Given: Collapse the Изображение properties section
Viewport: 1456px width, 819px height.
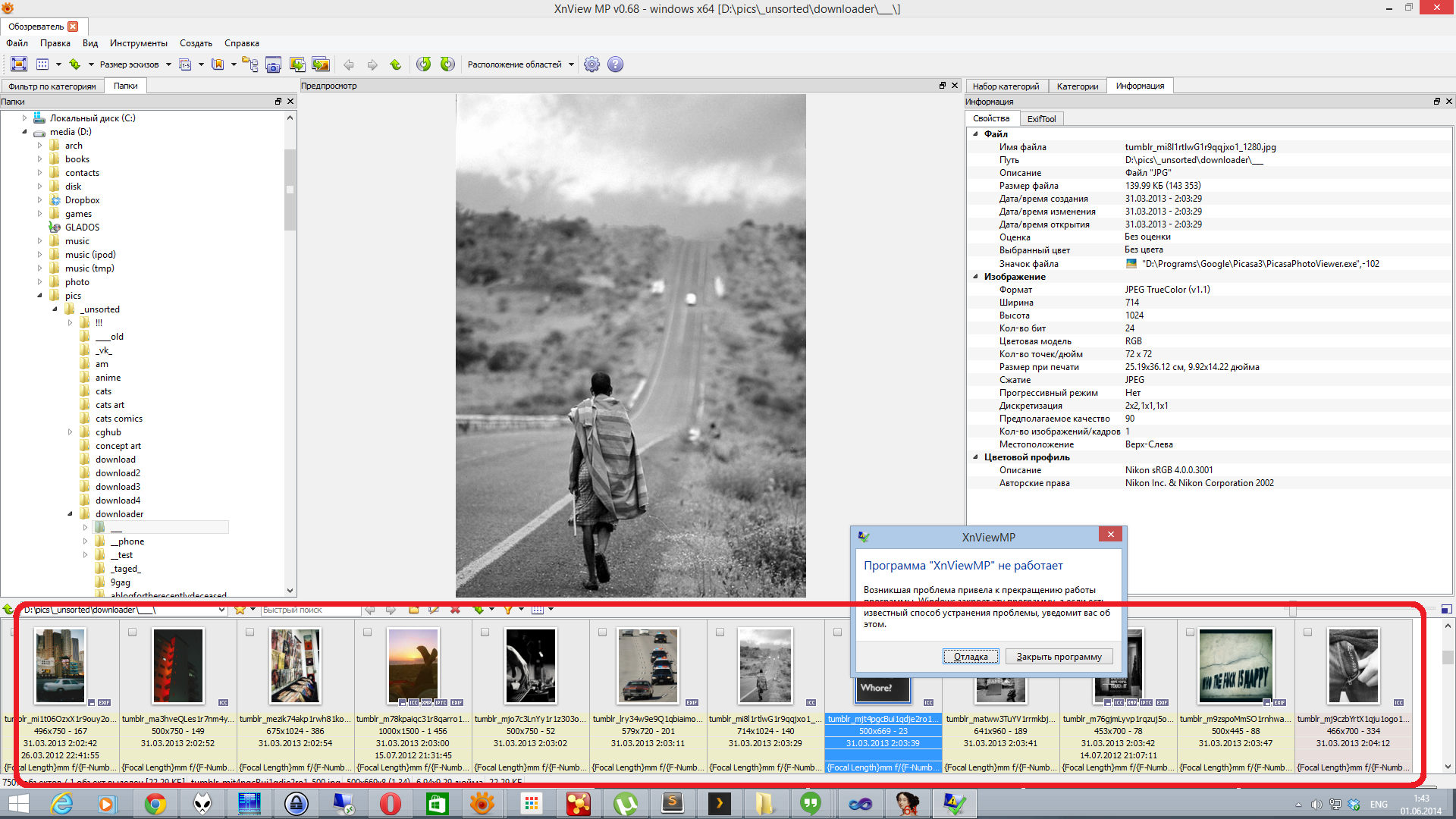Looking at the screenshot, I should click(975, 277).
